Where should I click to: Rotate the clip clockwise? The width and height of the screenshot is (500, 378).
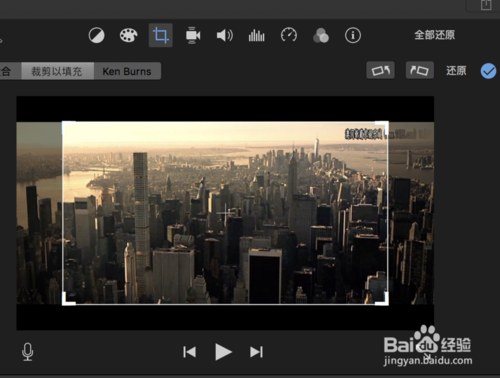click(x=420, y=70)
